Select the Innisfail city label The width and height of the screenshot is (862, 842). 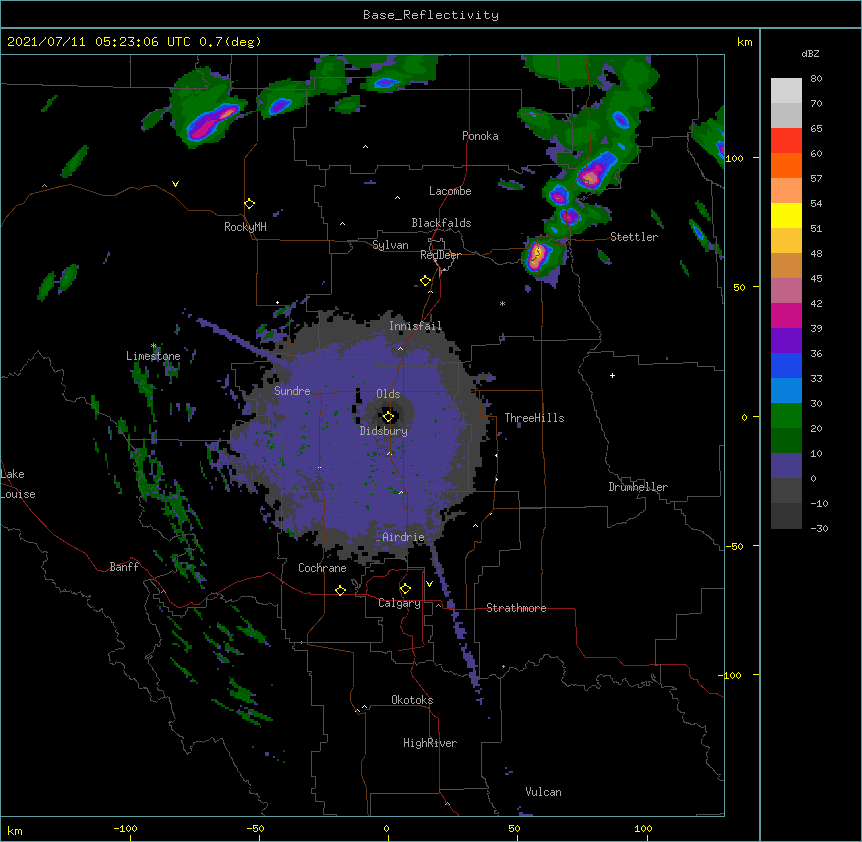coord(415,326)
